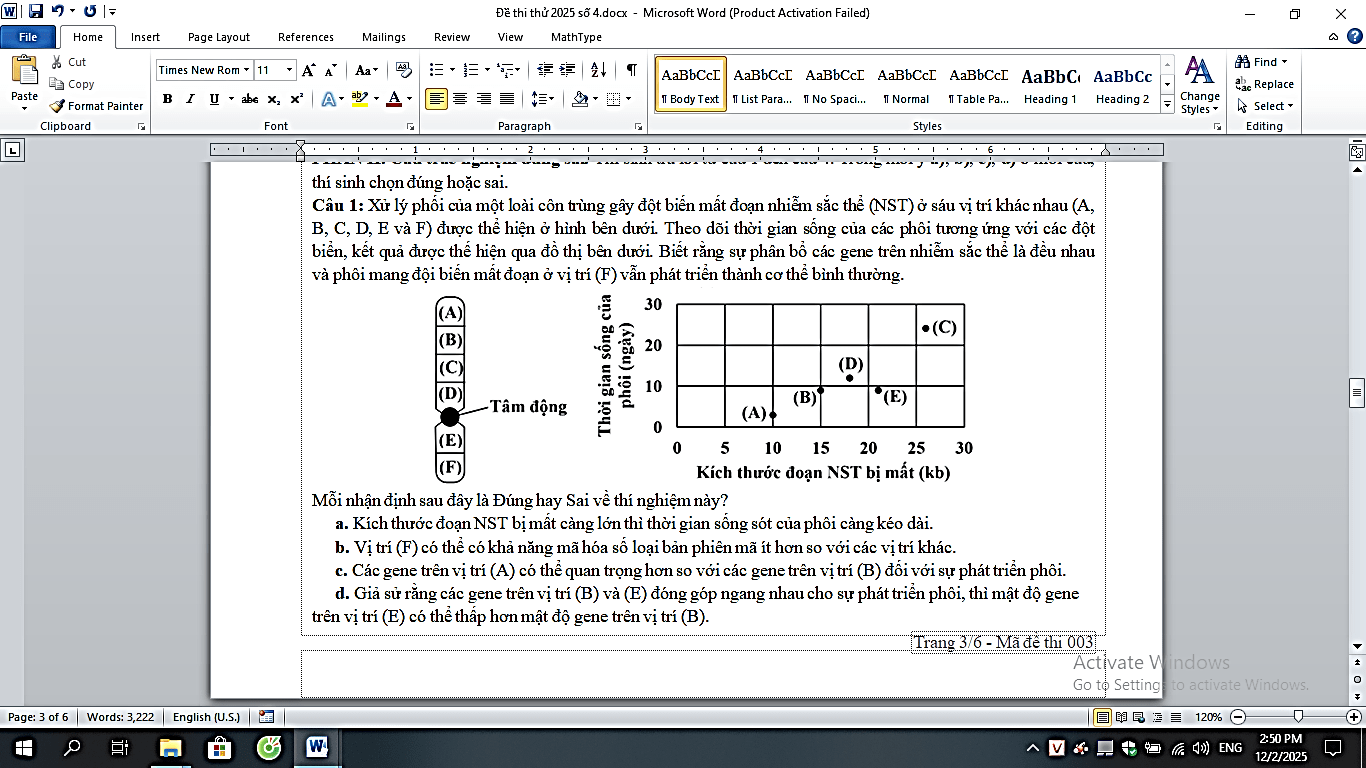This screenshot has width=1366, height=768.
Task: Click the Format Painter tool
Action: click(97, 105)
